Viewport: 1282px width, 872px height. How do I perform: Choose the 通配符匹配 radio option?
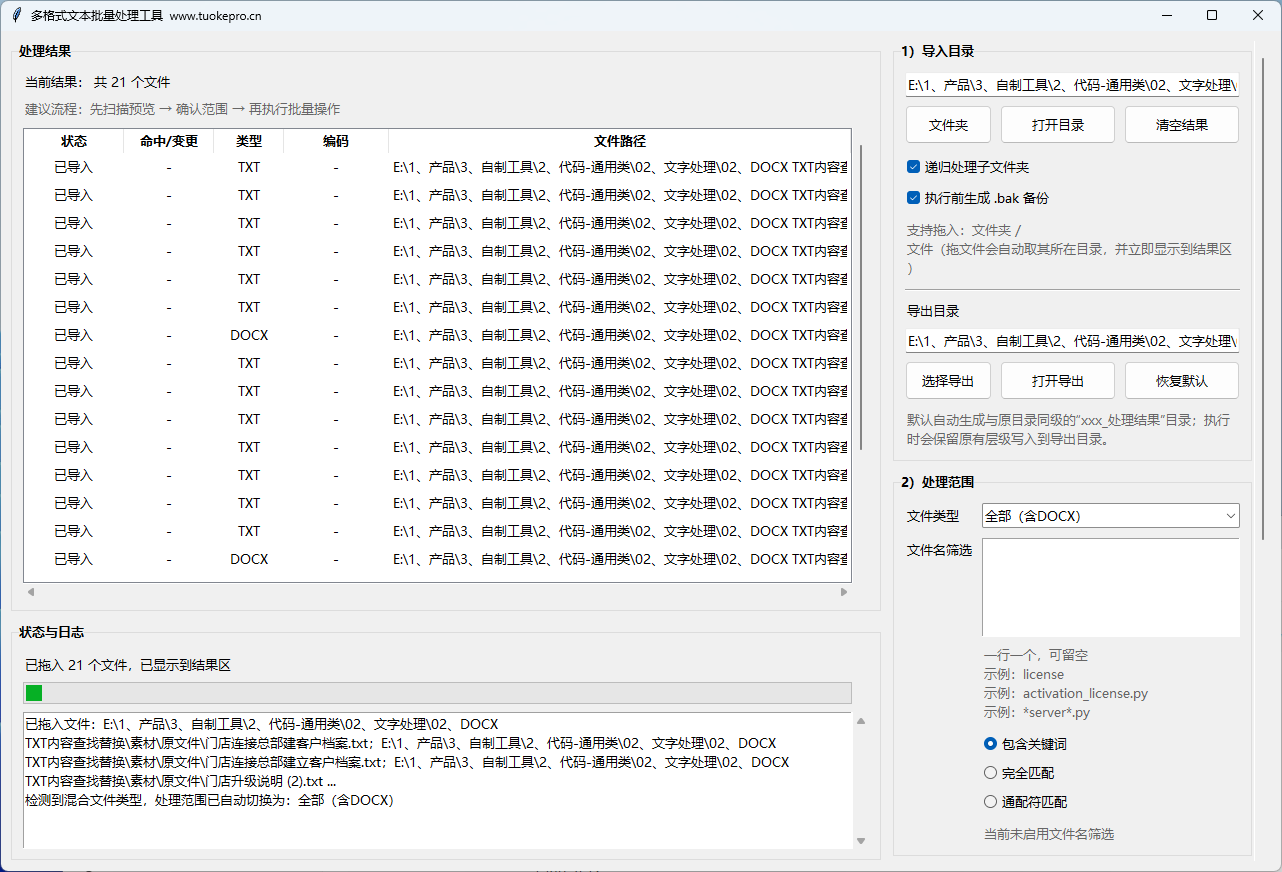click(991, 802)
